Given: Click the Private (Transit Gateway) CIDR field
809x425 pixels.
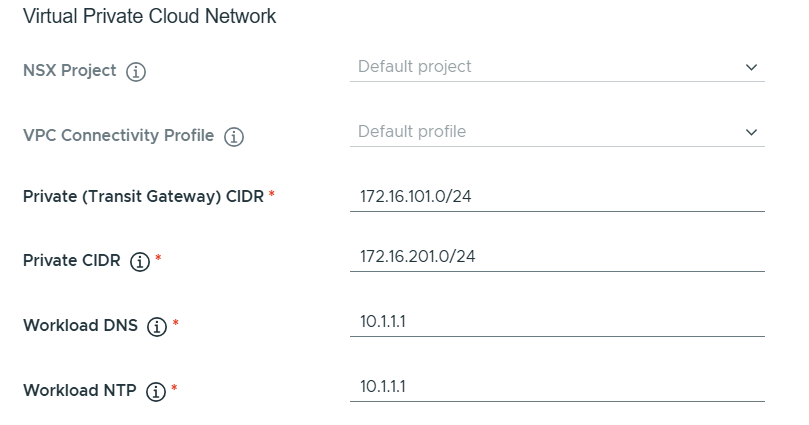Looking at the screenshot, I should coord(556,197).
